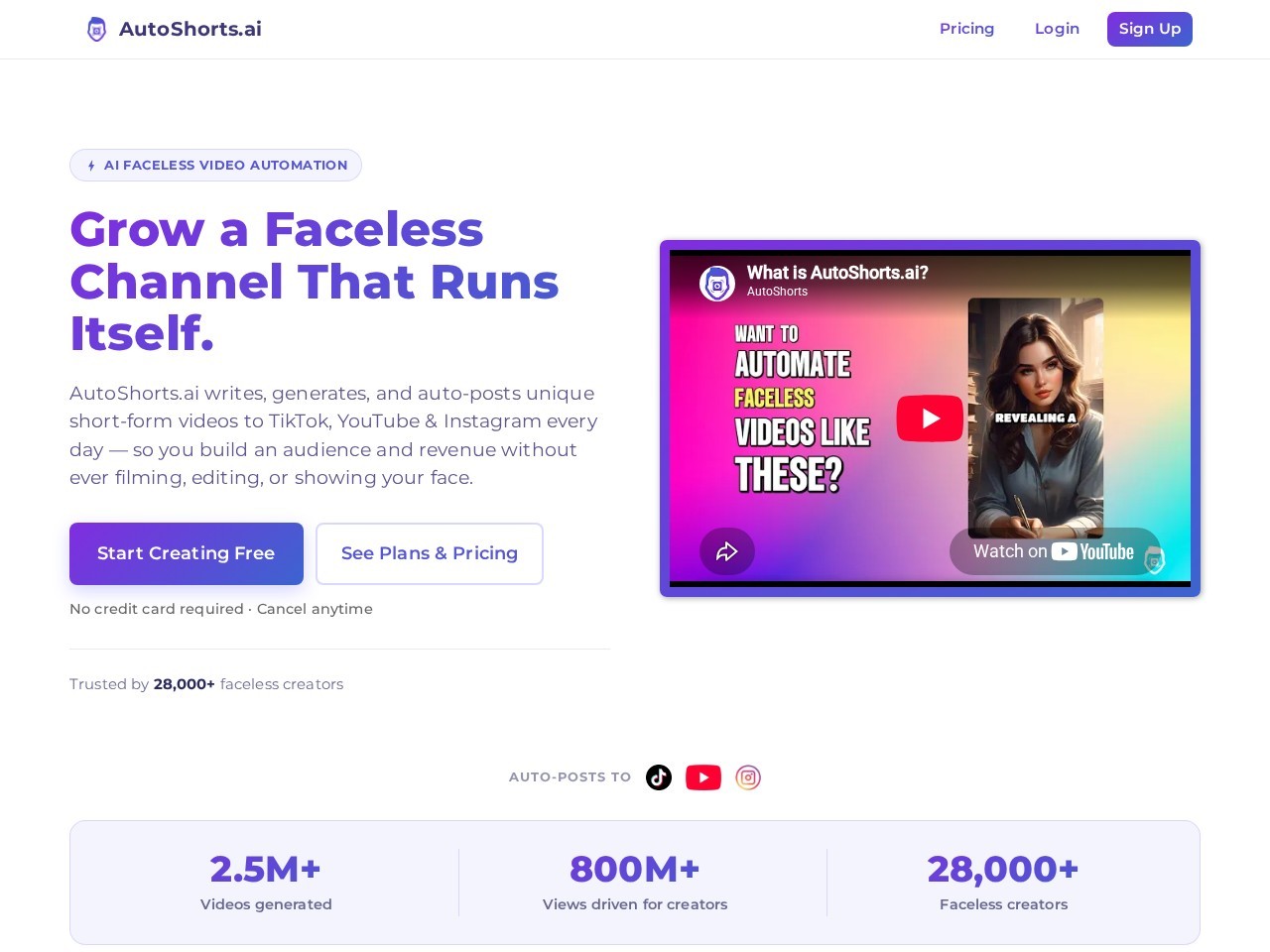Click the AutoShorts channel name in video

777,292
